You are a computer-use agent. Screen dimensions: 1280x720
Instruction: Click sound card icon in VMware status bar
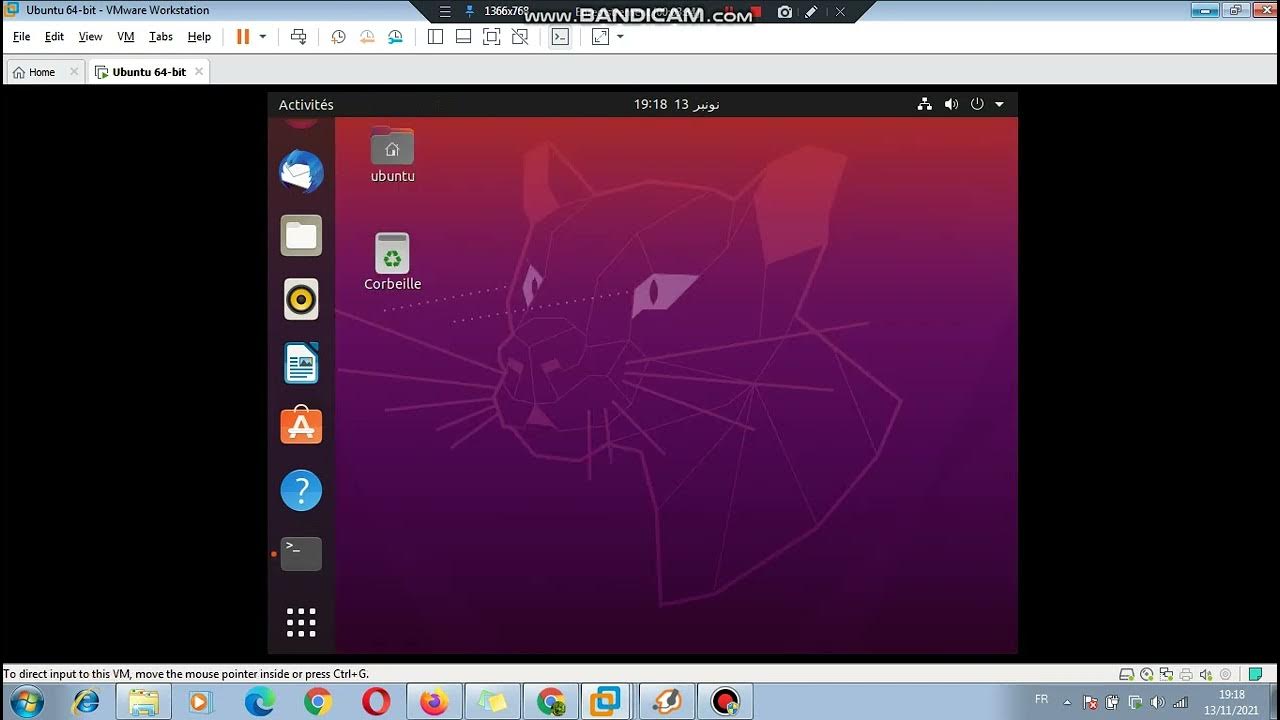1205,674
